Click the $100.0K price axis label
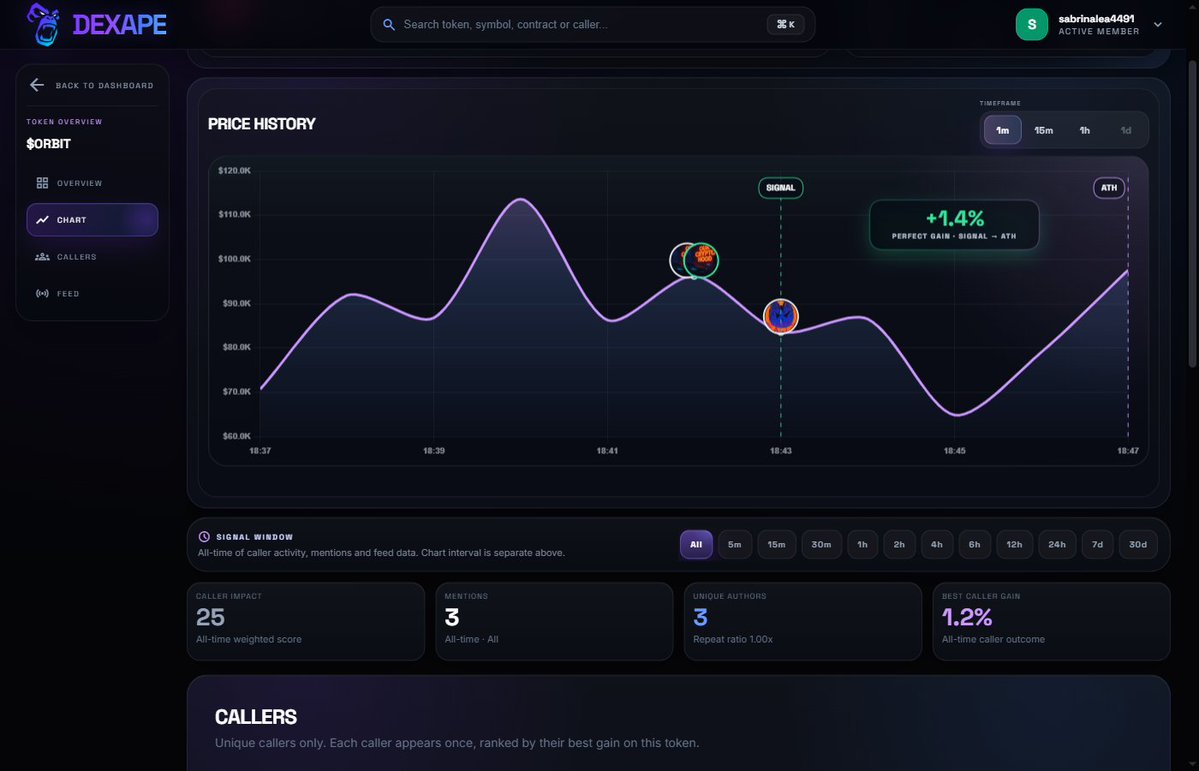1199x771 pixels. [x=234, y=259]
